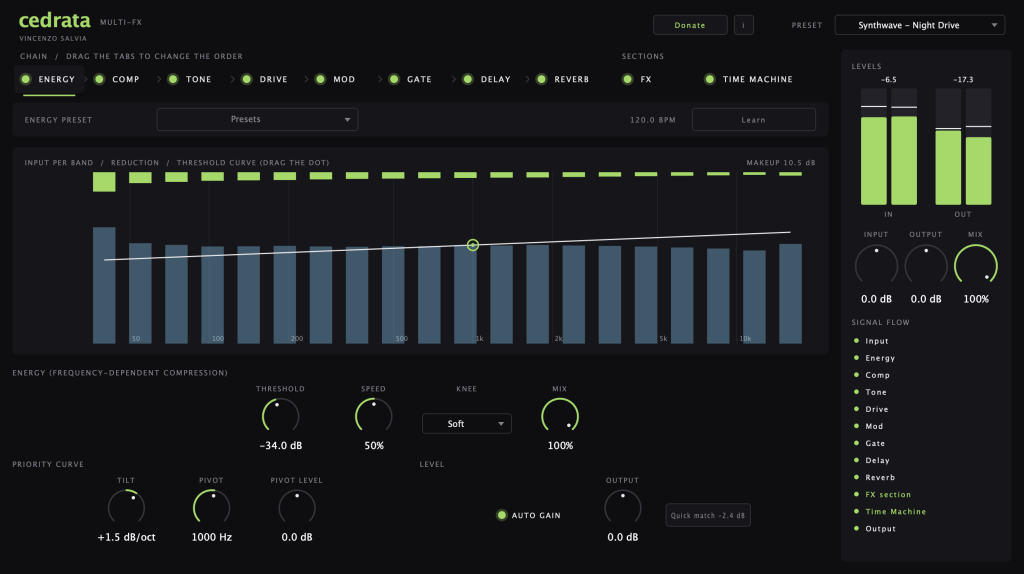1024x574 pixels.
Task: Toggle the GATE module power dot
Action: click(394, 79)
